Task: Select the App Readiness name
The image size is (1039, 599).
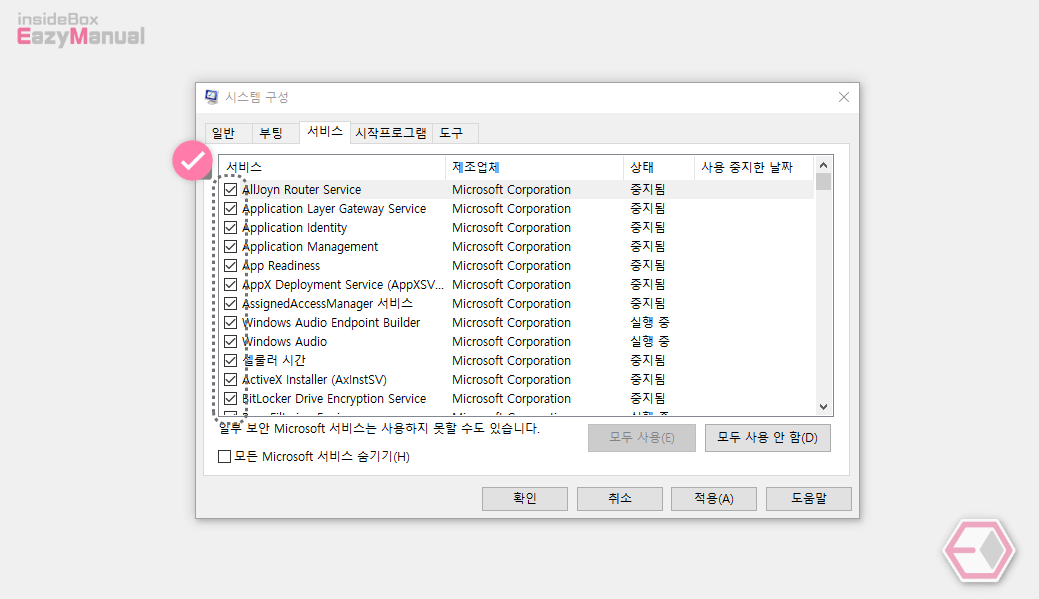Action: [281, 266]
